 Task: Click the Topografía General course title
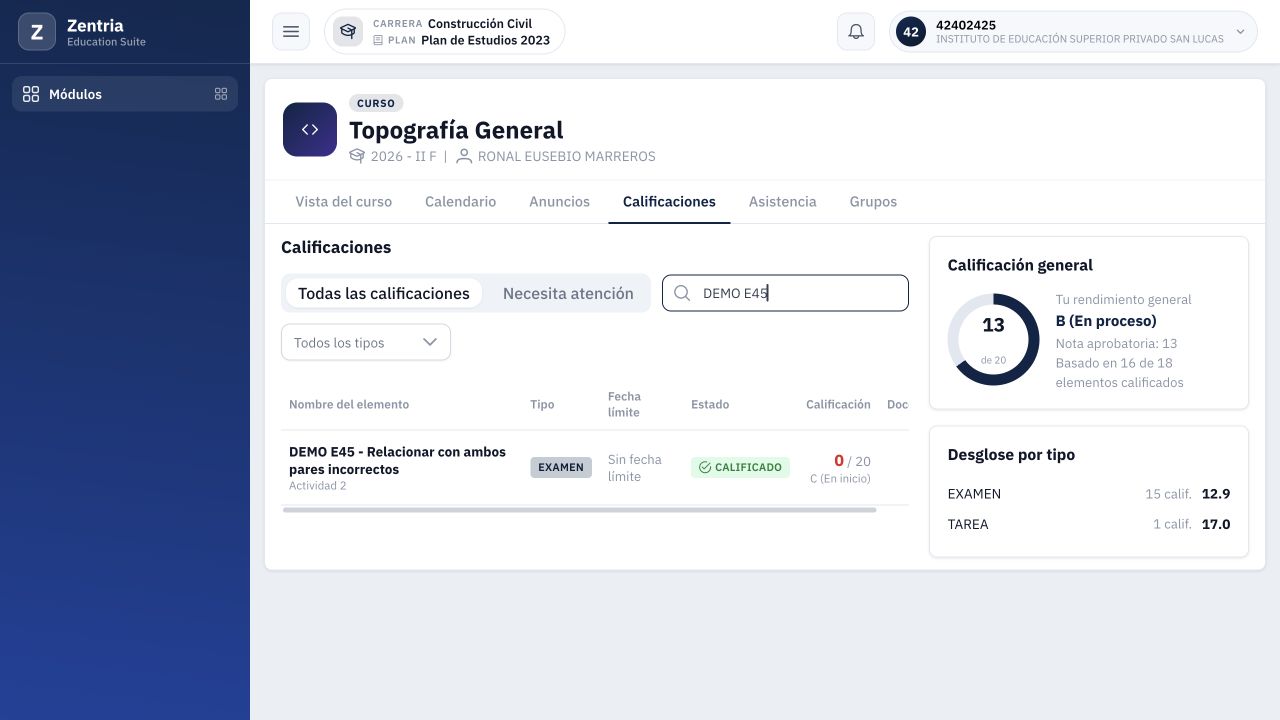tap(456, 130)
